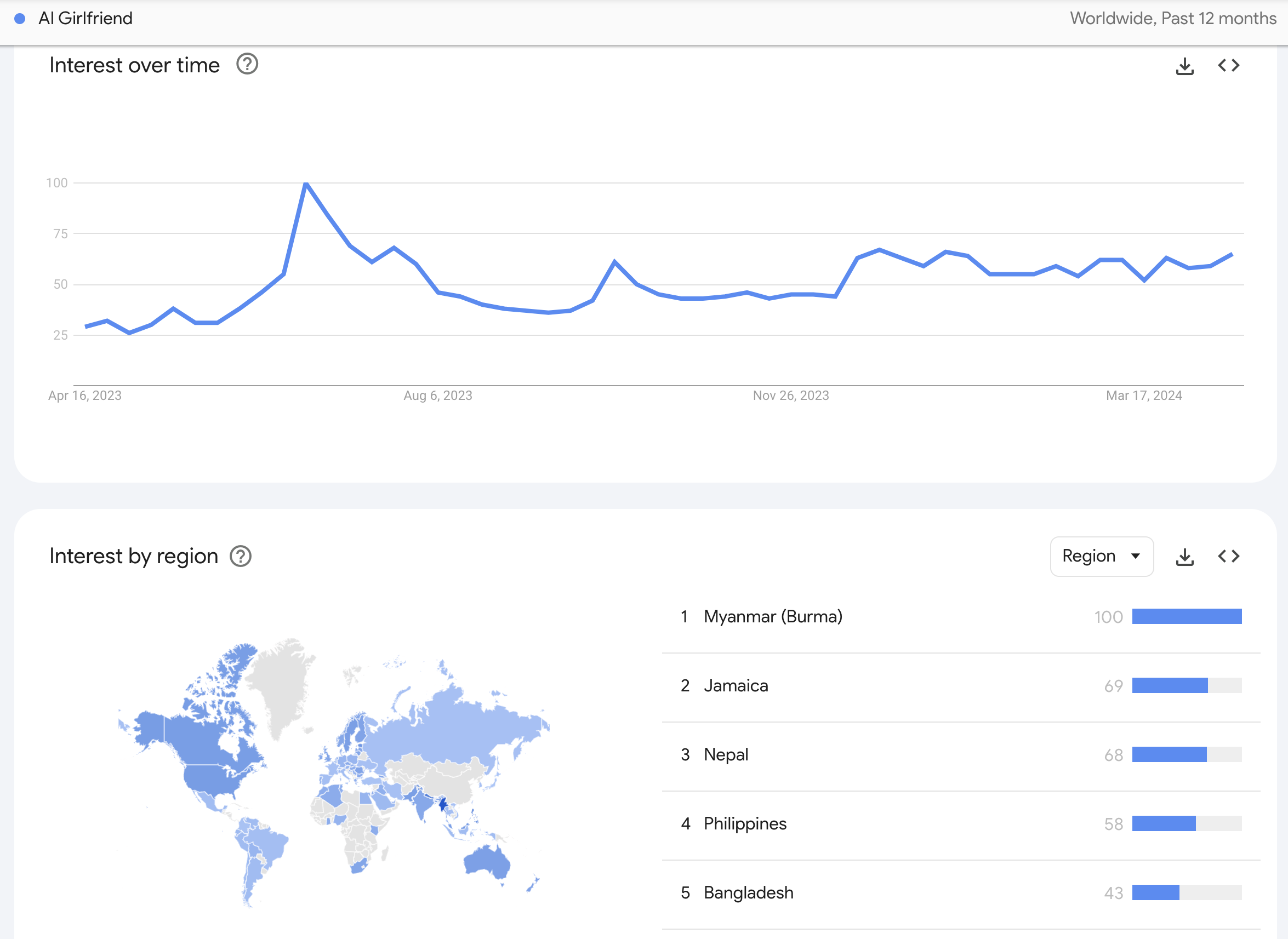Embed the Interest over time chart
The height and width of the screenshot is (939, 1288).
pos(1228,66)
